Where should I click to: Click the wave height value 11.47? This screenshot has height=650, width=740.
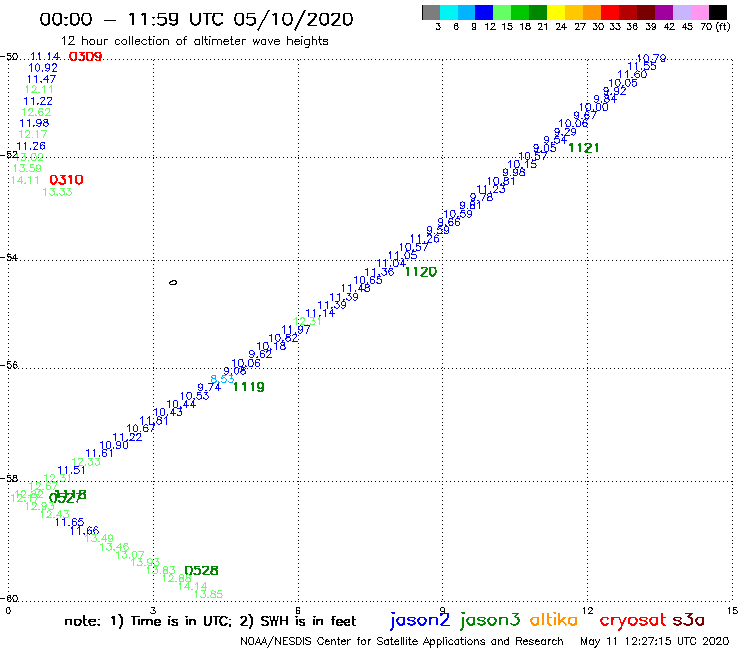tap(42, 79)
